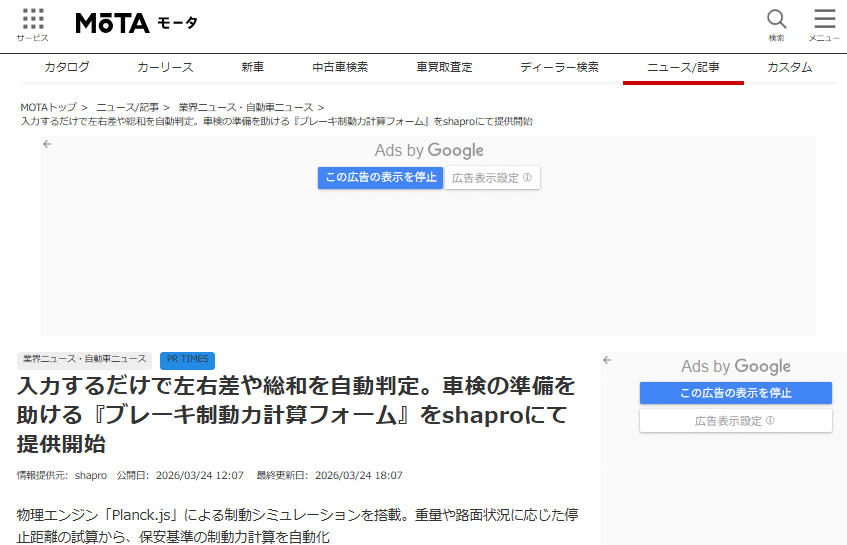Open search with the magnifier icon
Viewport: 847px width, 545px height.
(x=776, y=24)
